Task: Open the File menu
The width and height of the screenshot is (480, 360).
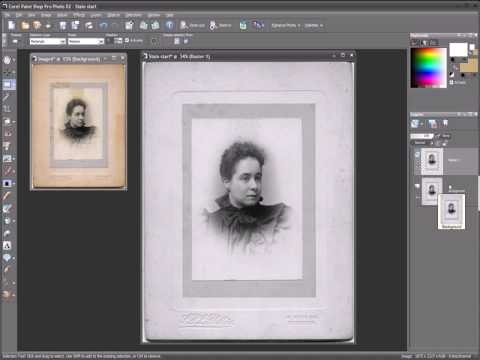Action: [7, 15]
